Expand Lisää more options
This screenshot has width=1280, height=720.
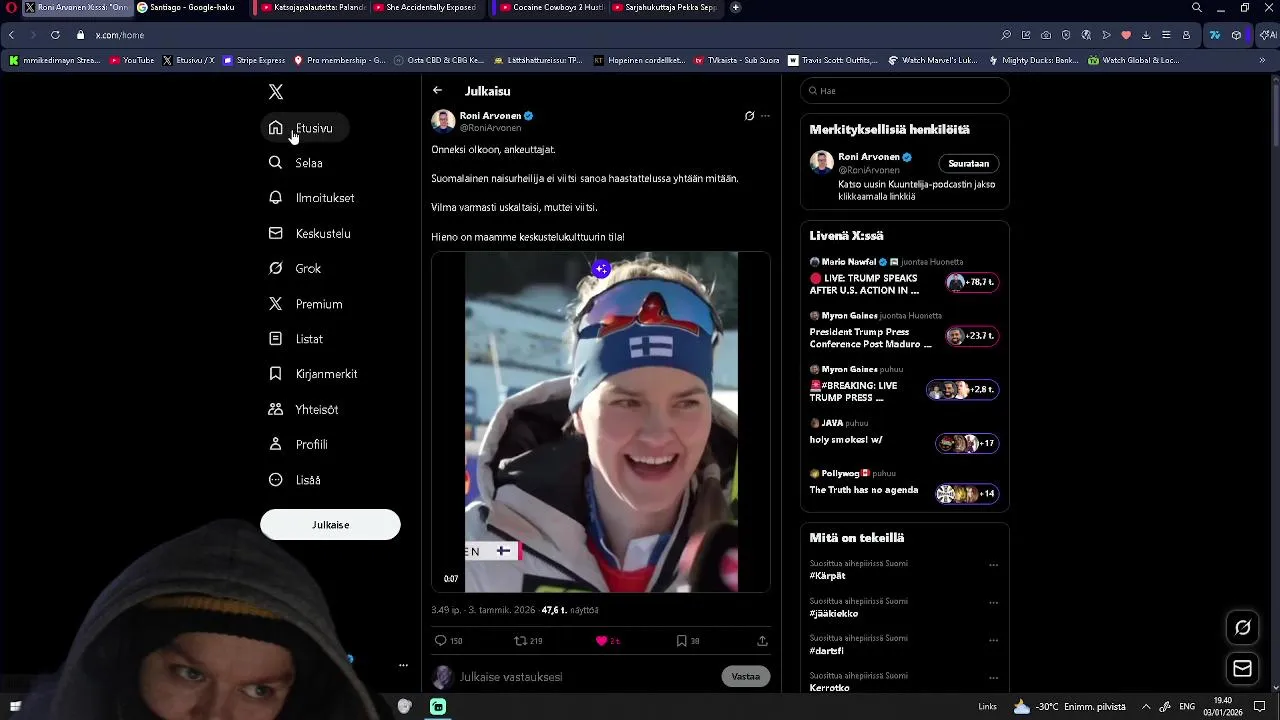click(295, 480)
